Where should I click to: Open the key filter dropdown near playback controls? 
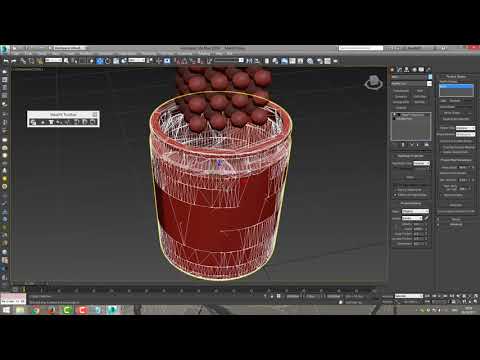coord(409,296)
